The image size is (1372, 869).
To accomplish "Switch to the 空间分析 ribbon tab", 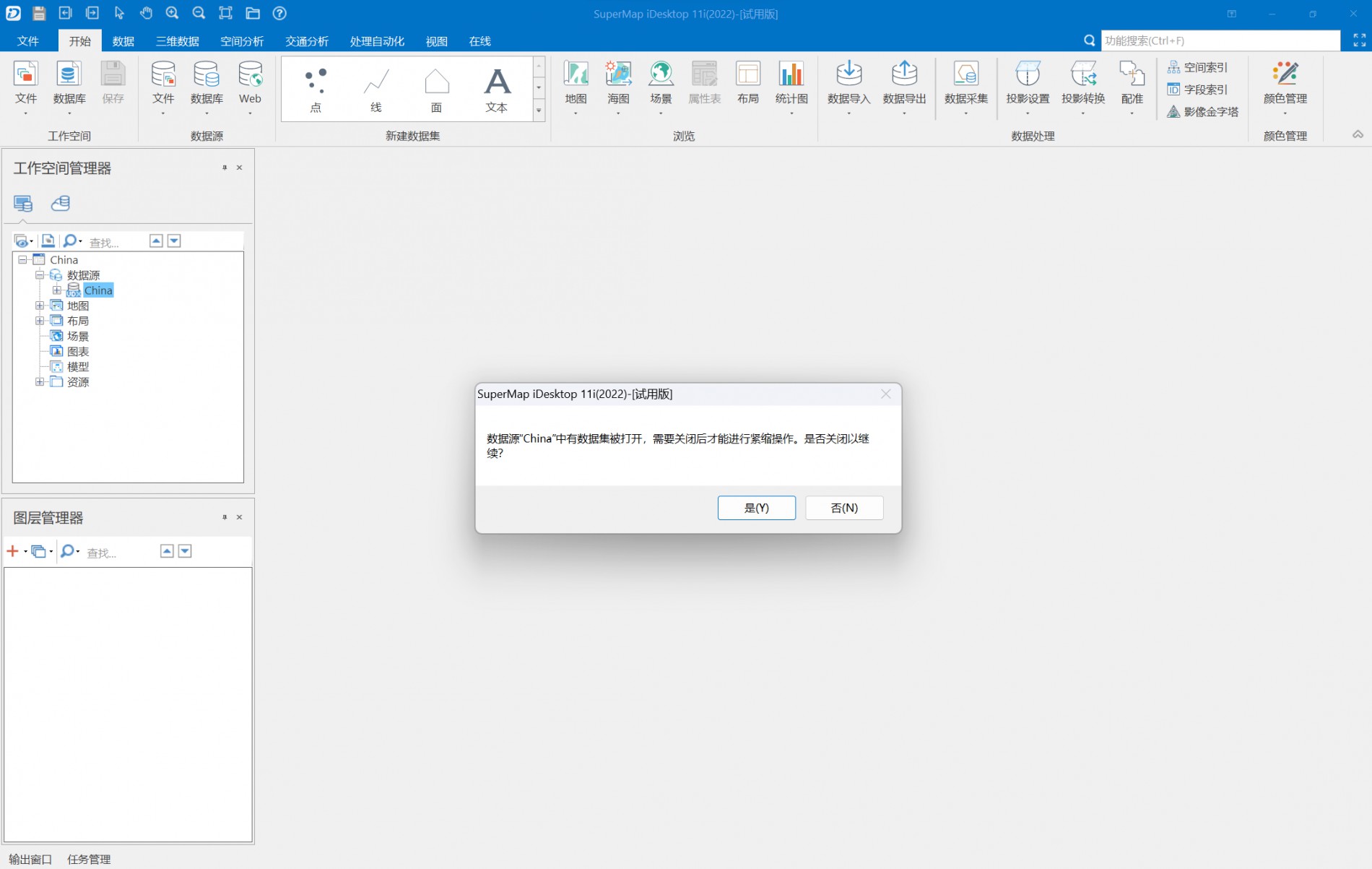I will (x=242, y=41).
